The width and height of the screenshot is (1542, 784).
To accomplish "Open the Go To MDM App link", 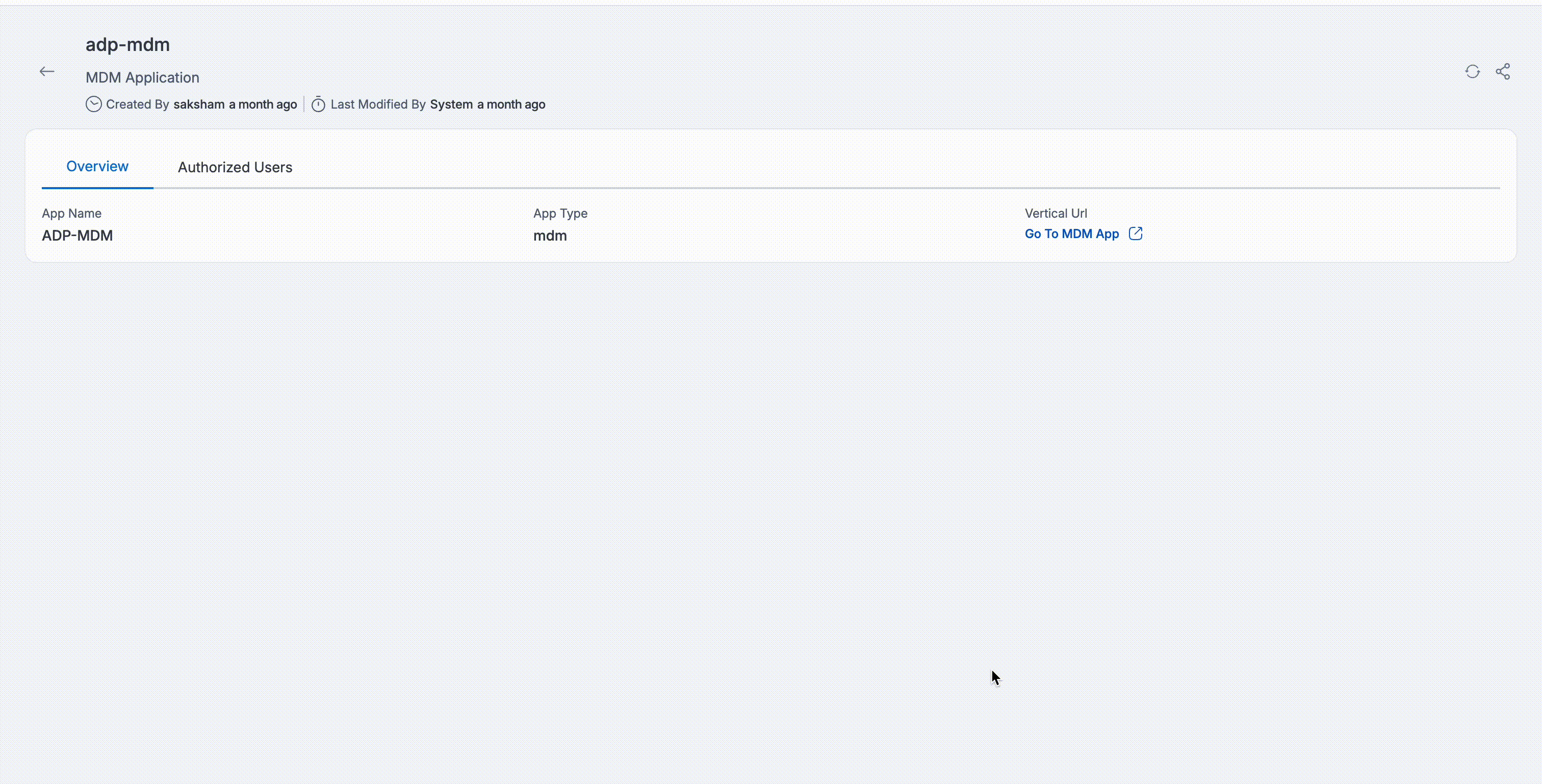I will (x=1071, y=234).
